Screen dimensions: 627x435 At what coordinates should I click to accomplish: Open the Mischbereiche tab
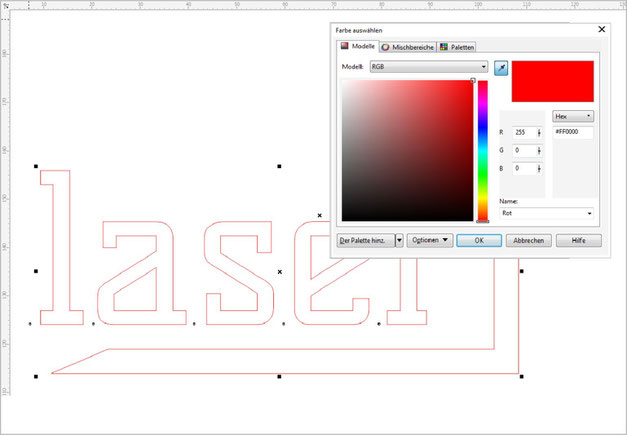(407, 47)
